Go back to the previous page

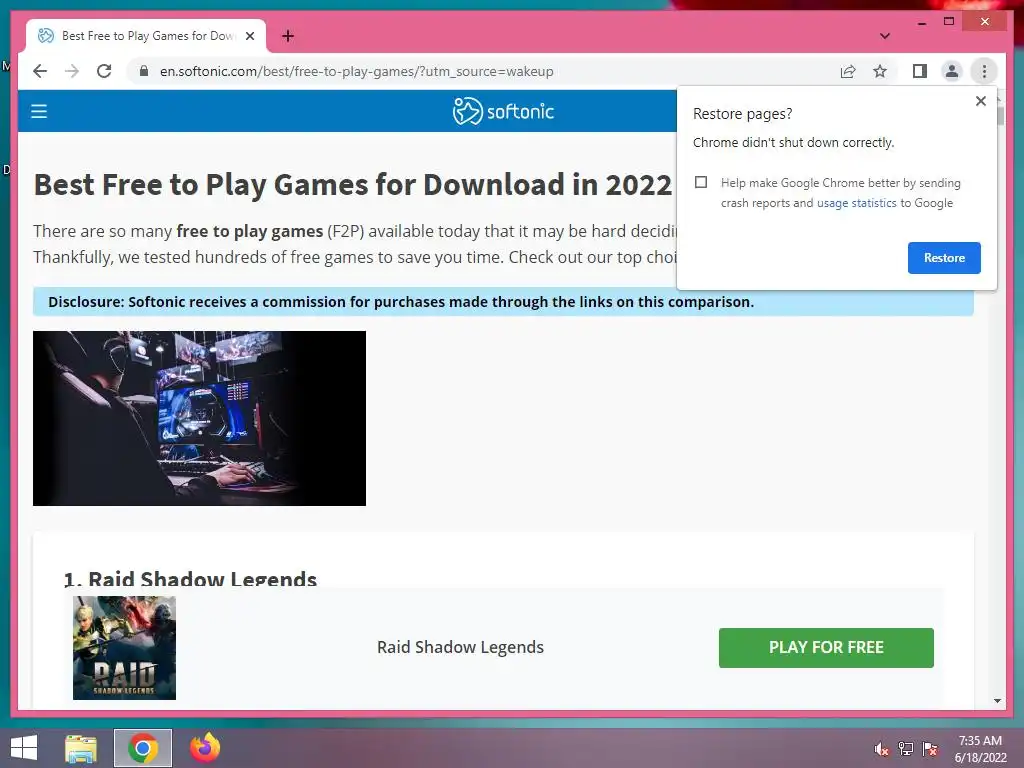click(x=40, y=71)
